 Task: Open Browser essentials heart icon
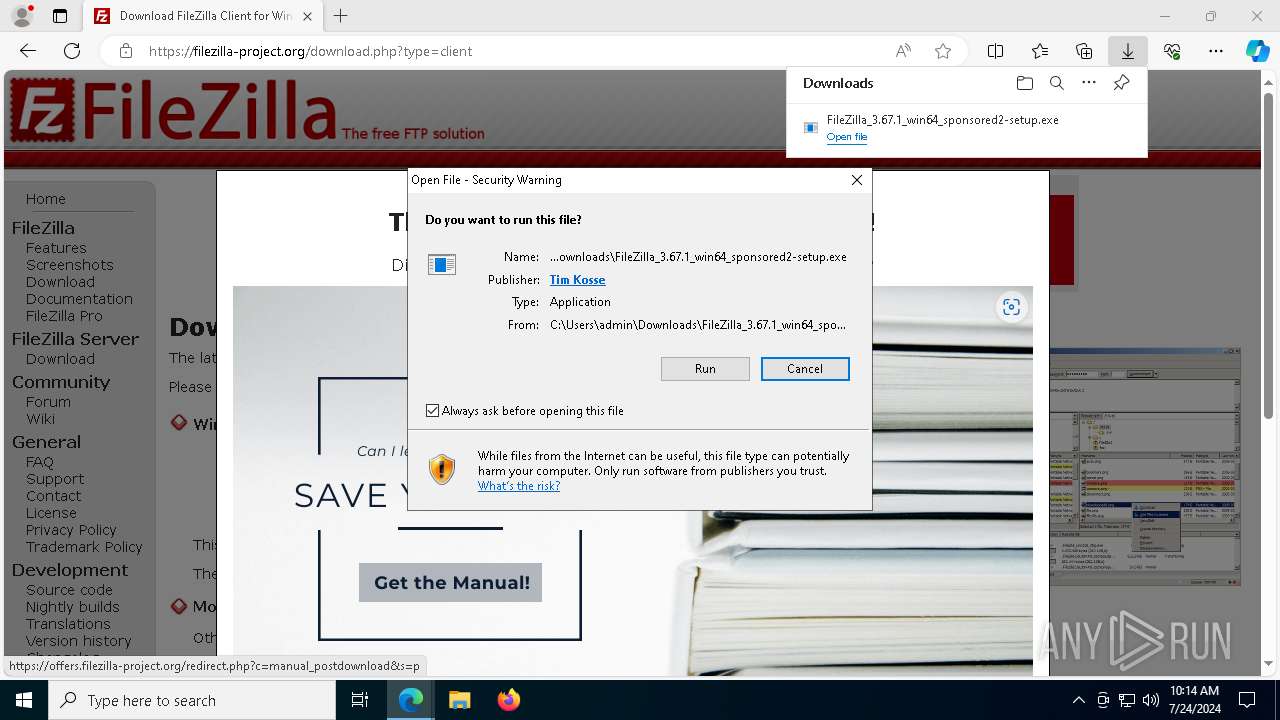coord(1172,51)
